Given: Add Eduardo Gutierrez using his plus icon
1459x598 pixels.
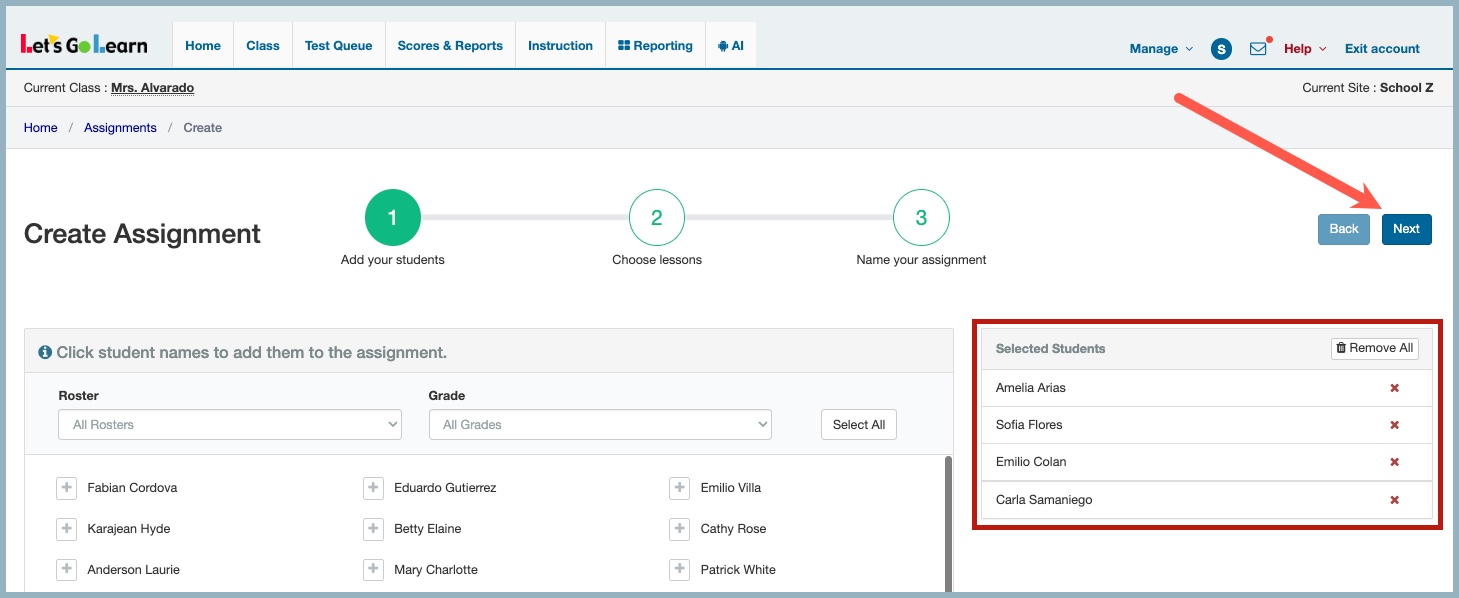Looking at the screenshot, I should click(x=373, y=488).
